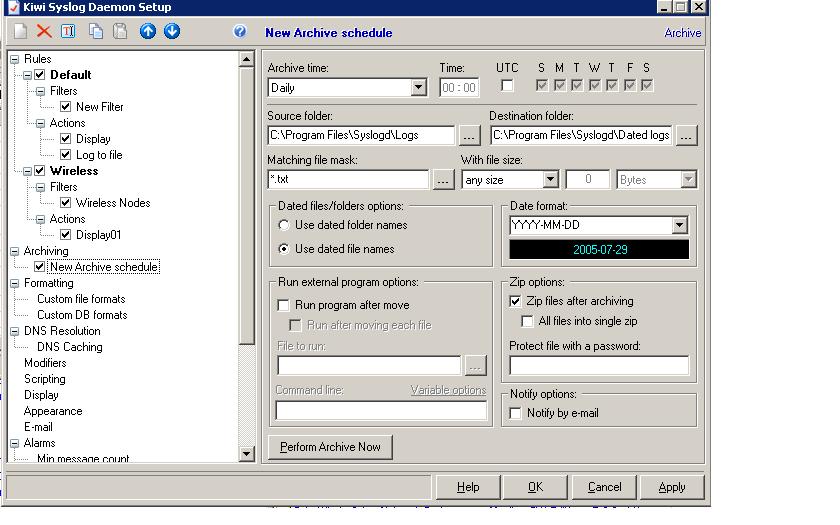Viewport: 840px width, 525px height.
Task: Move item up with blue arrow
Action: (x=148, y=32)
